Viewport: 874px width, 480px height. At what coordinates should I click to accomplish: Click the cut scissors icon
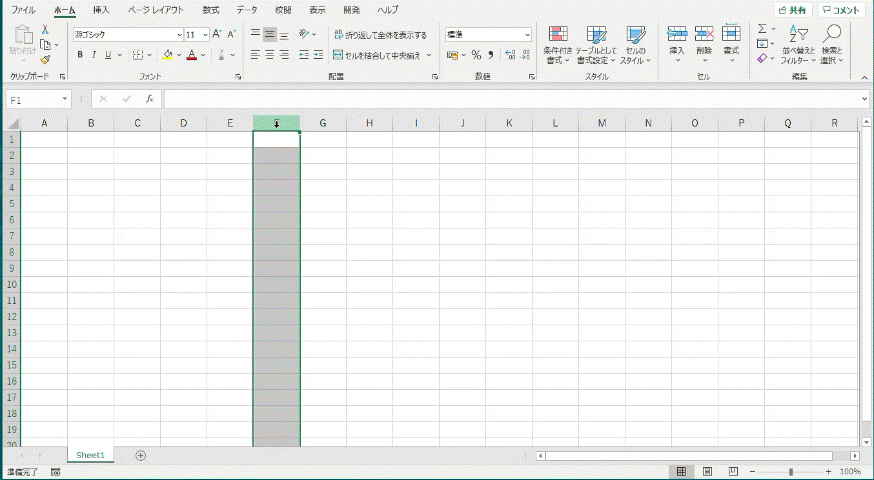coord(45,31)
